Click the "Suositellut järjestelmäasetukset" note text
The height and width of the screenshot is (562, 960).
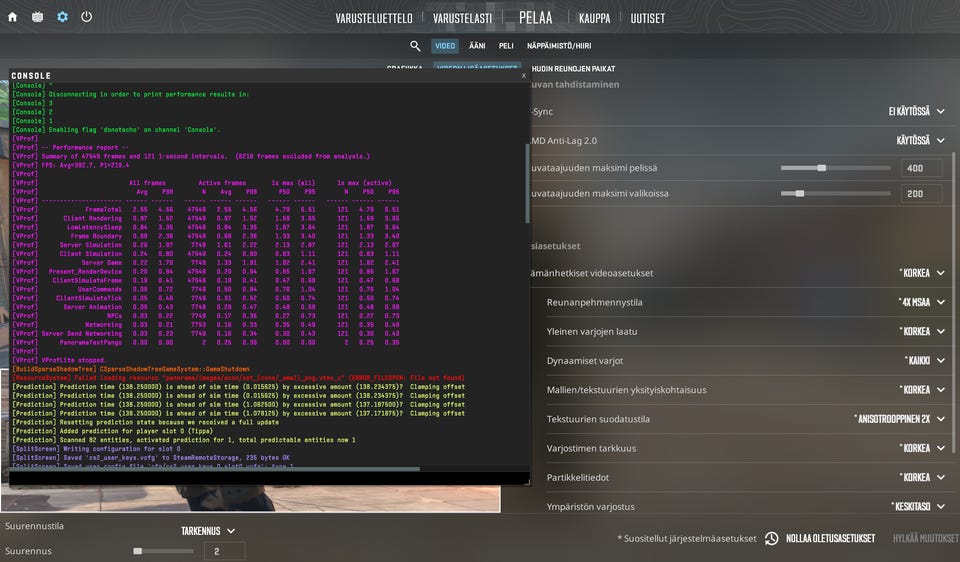[687, 538]
